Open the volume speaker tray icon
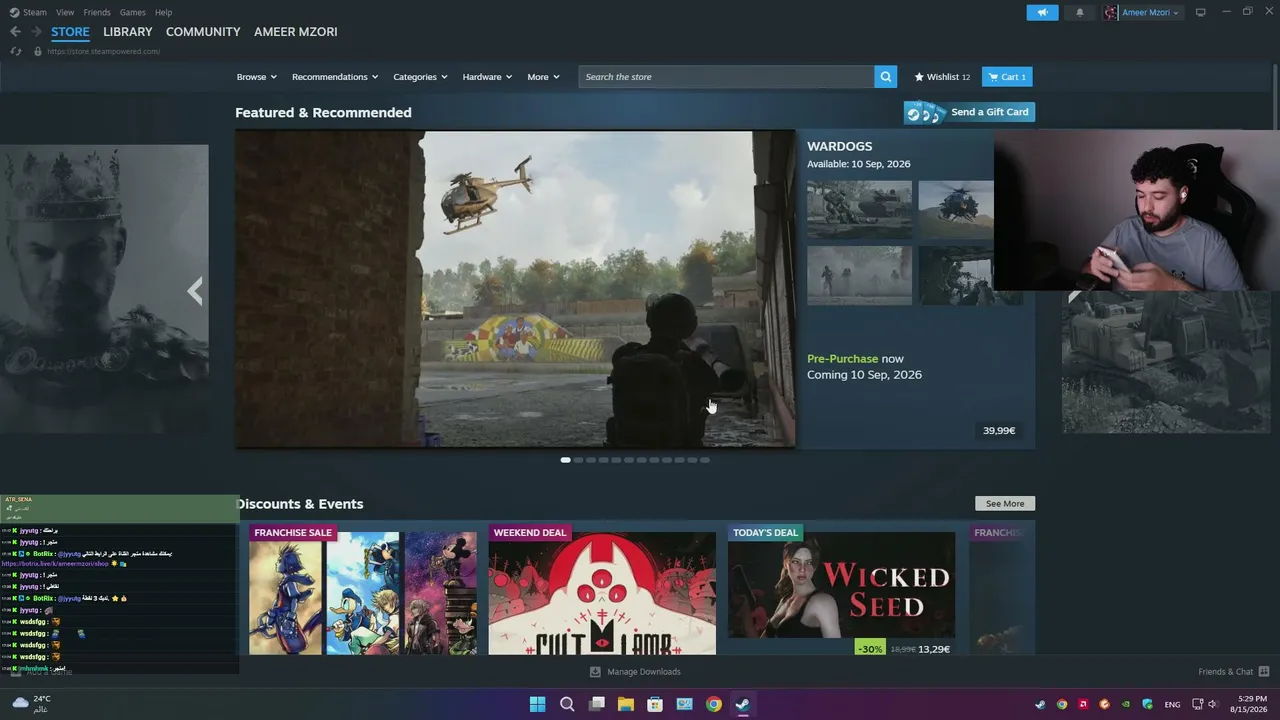 coord(1212,704)
